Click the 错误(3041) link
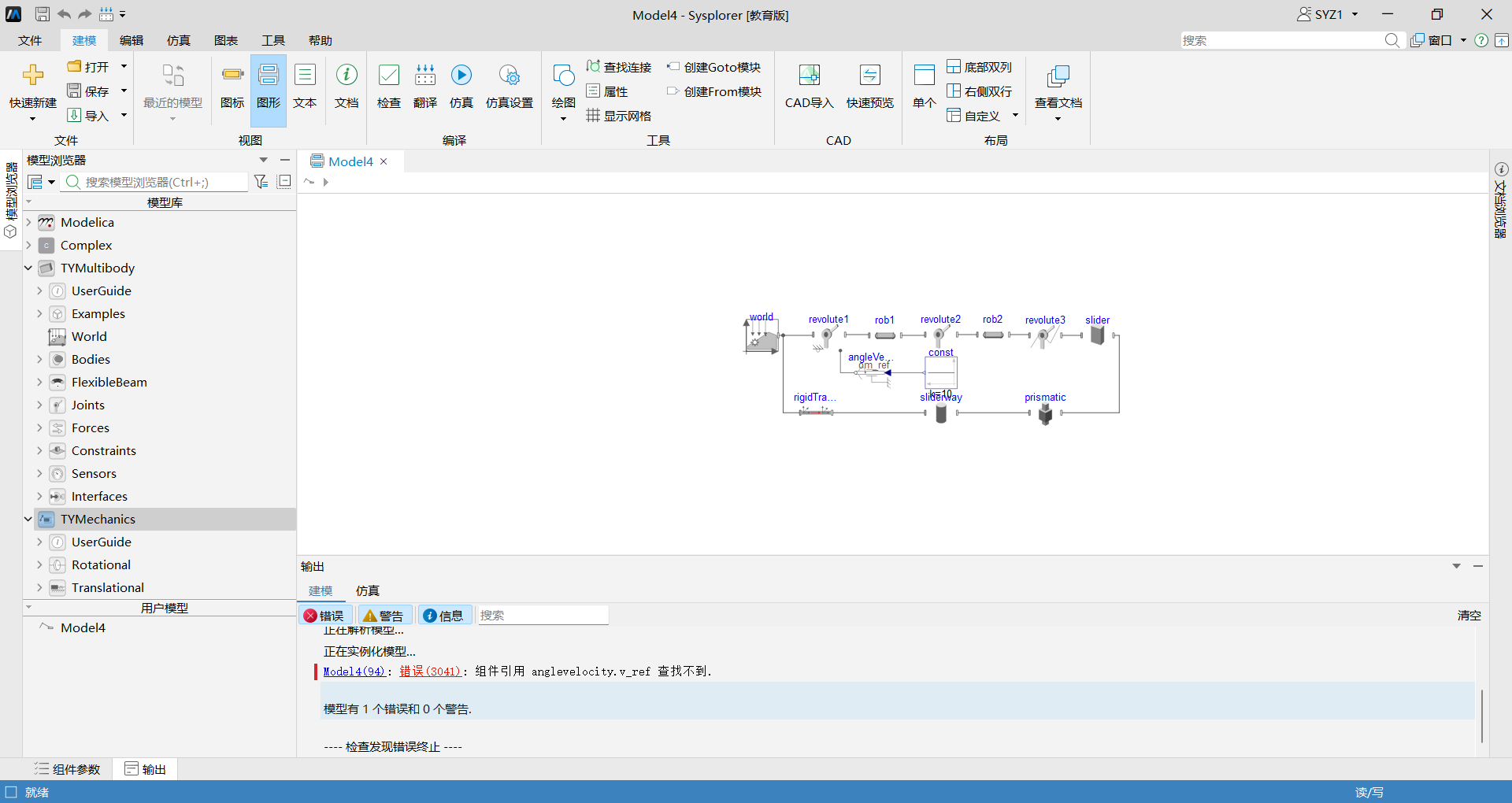 pyautogui.click(x=430, y=672)
